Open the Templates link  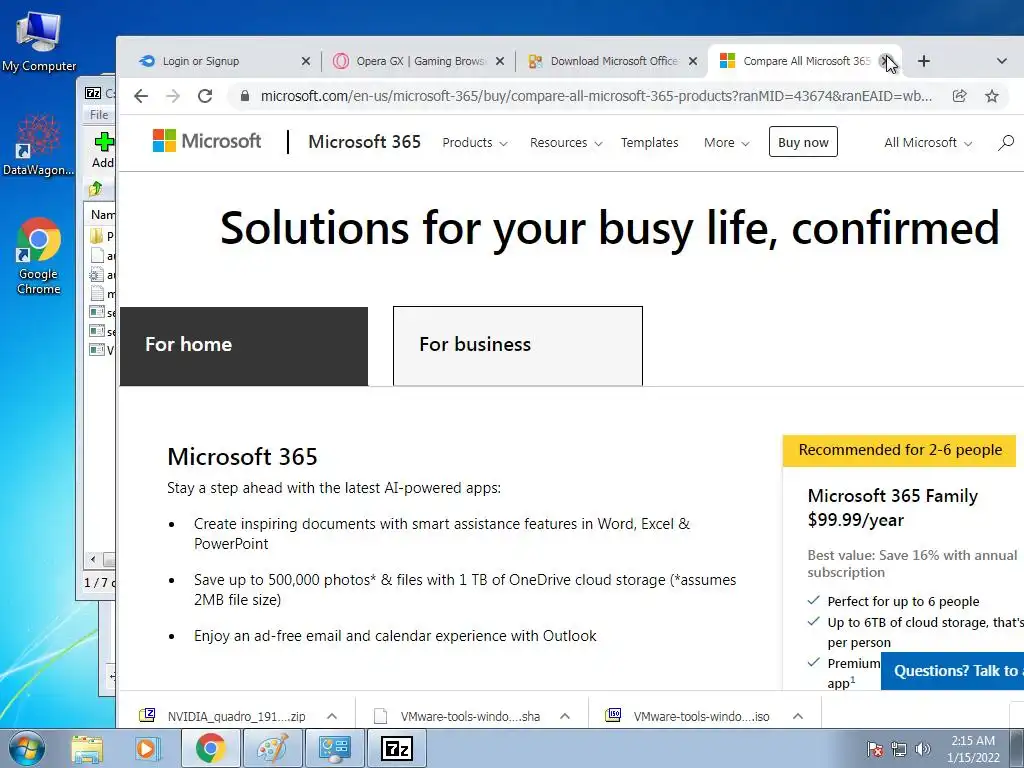[x=649, y=142]
